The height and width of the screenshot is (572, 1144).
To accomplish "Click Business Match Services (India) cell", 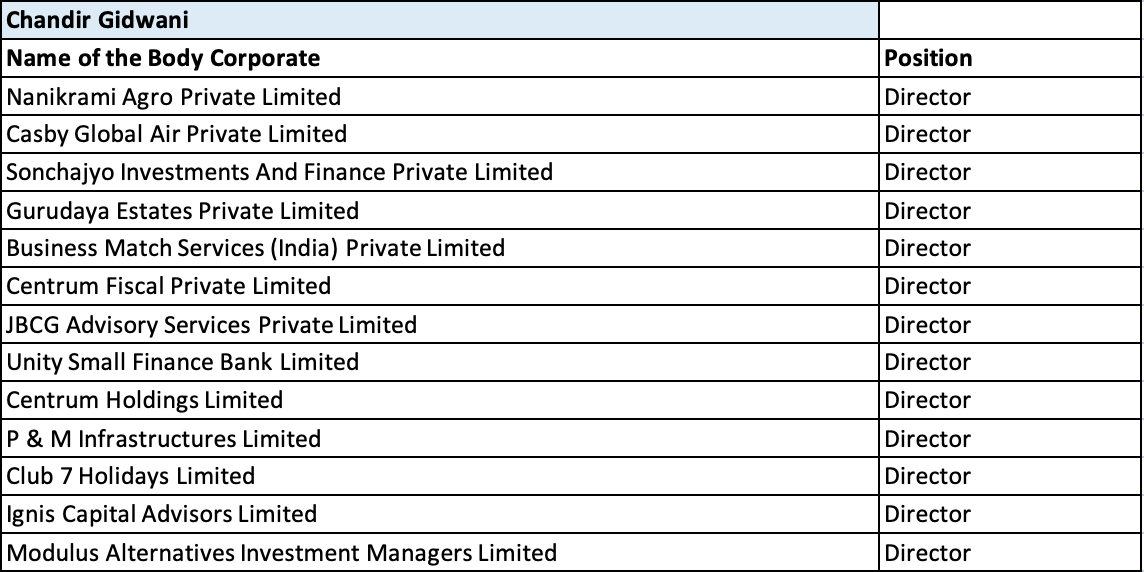I will [x=439, y=248].
